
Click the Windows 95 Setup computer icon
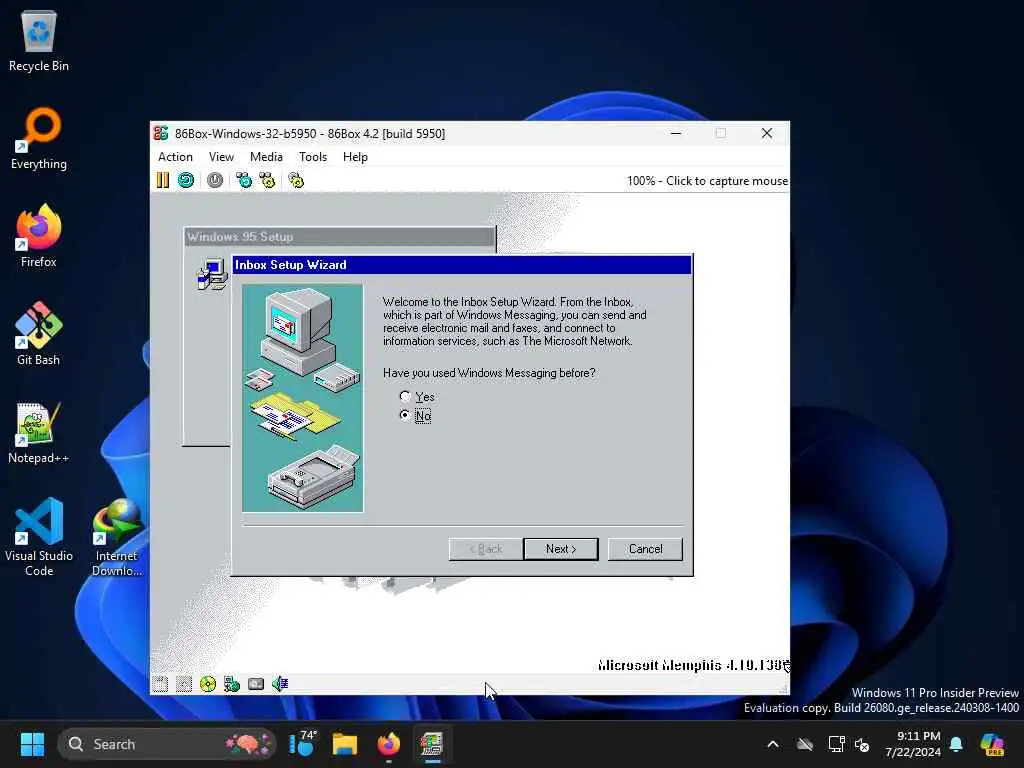(212, 274)
